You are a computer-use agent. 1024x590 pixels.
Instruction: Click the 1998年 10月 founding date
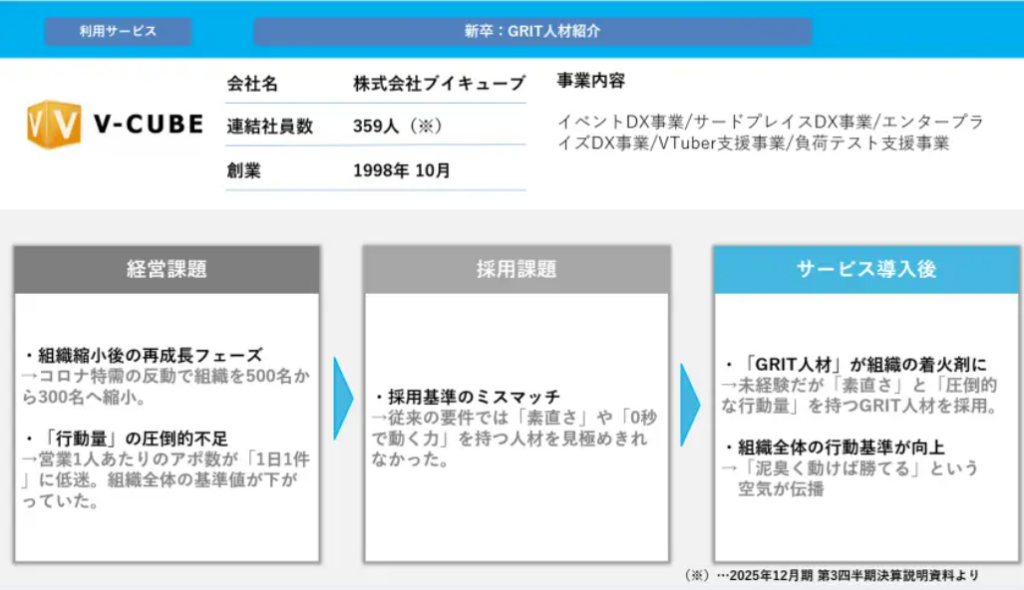401,171
